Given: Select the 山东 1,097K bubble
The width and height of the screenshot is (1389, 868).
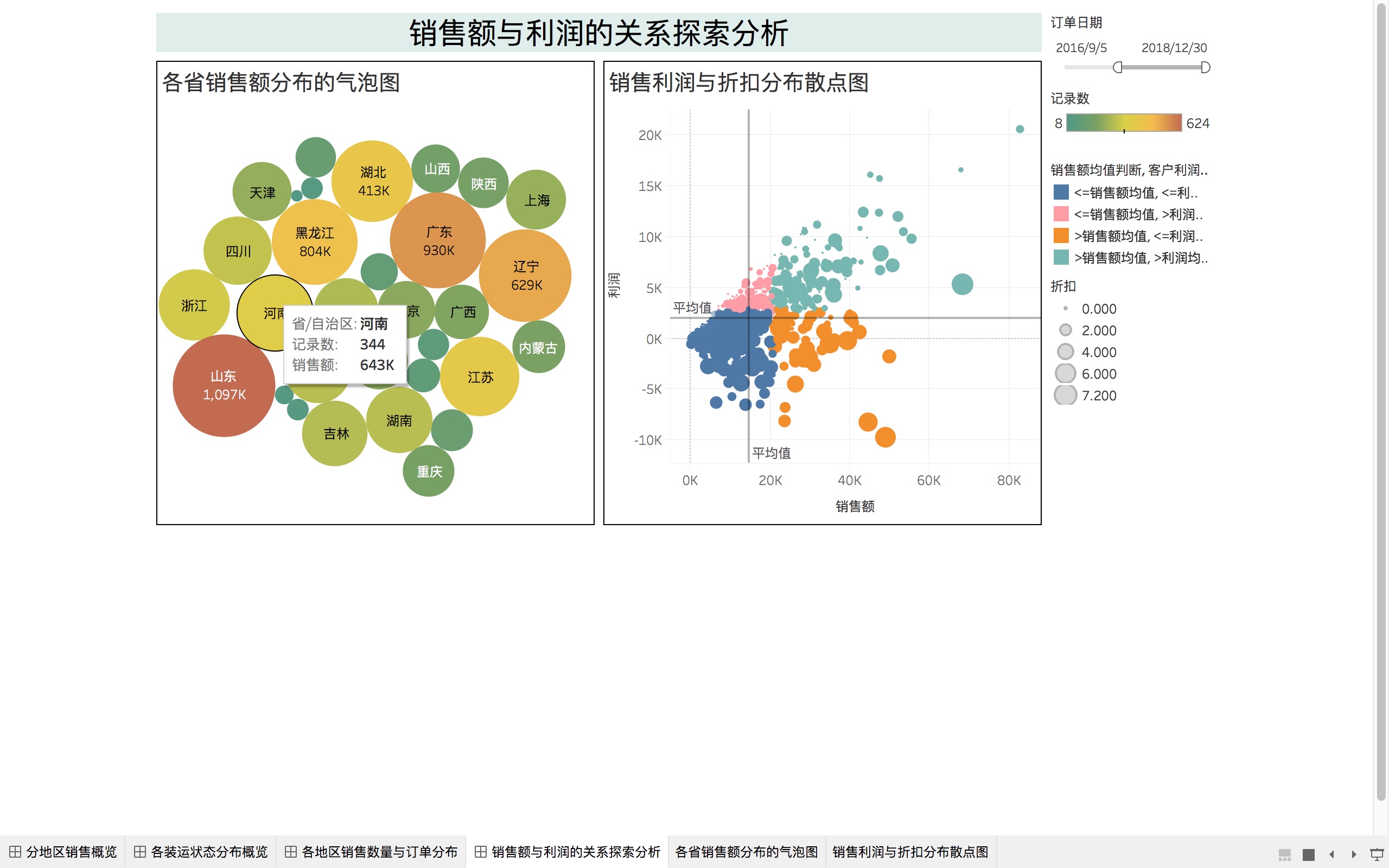Looking at the screenshot, I should click(224, 386).
